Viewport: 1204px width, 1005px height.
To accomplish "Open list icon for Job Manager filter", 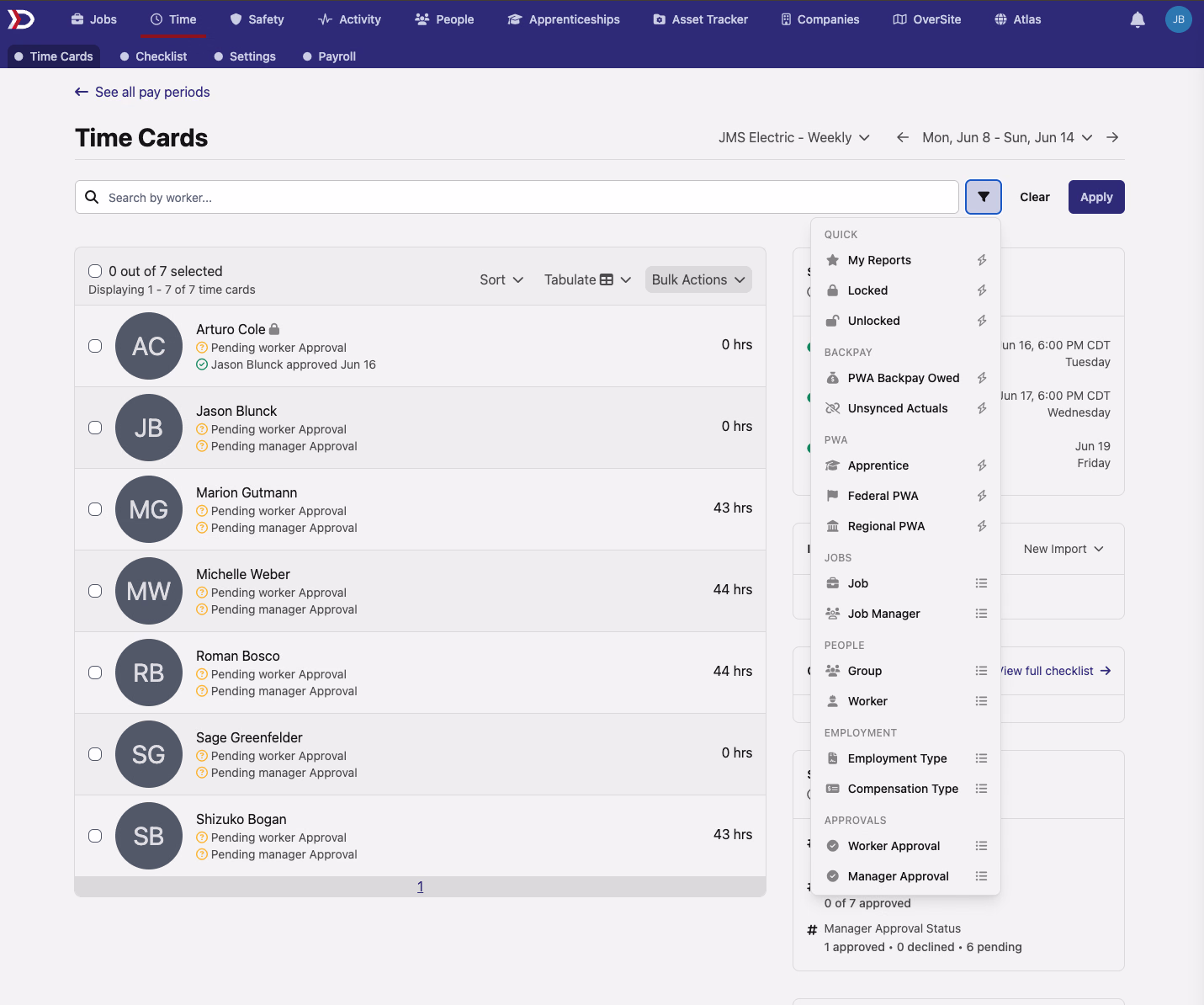I will (981, 614).
